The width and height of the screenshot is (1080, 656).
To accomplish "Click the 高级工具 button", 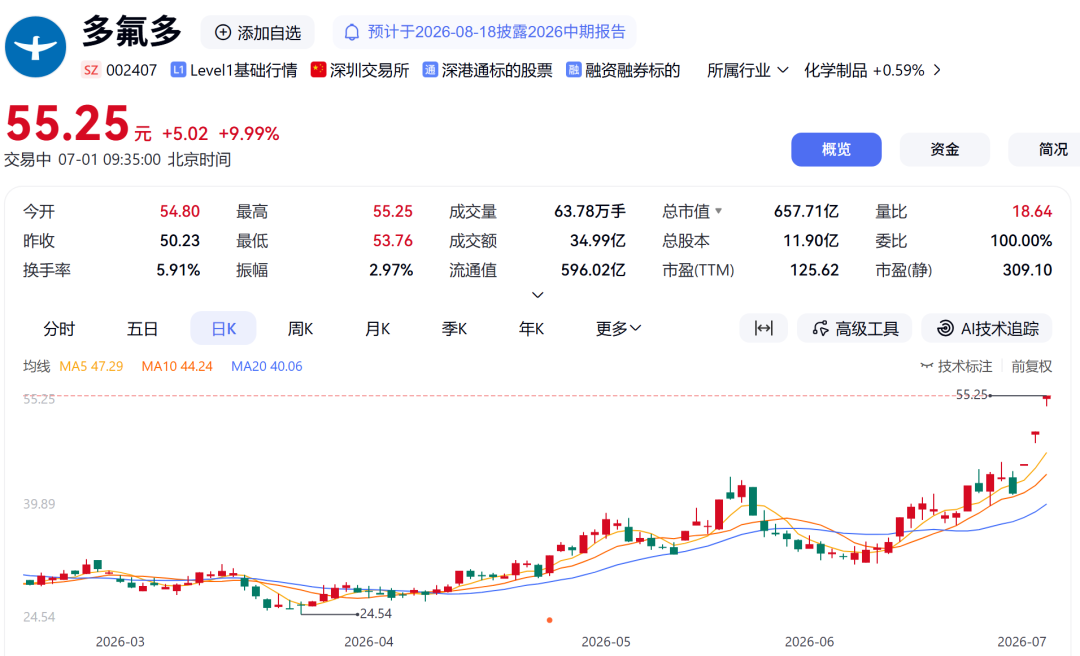I will click(x=855, y=329).
